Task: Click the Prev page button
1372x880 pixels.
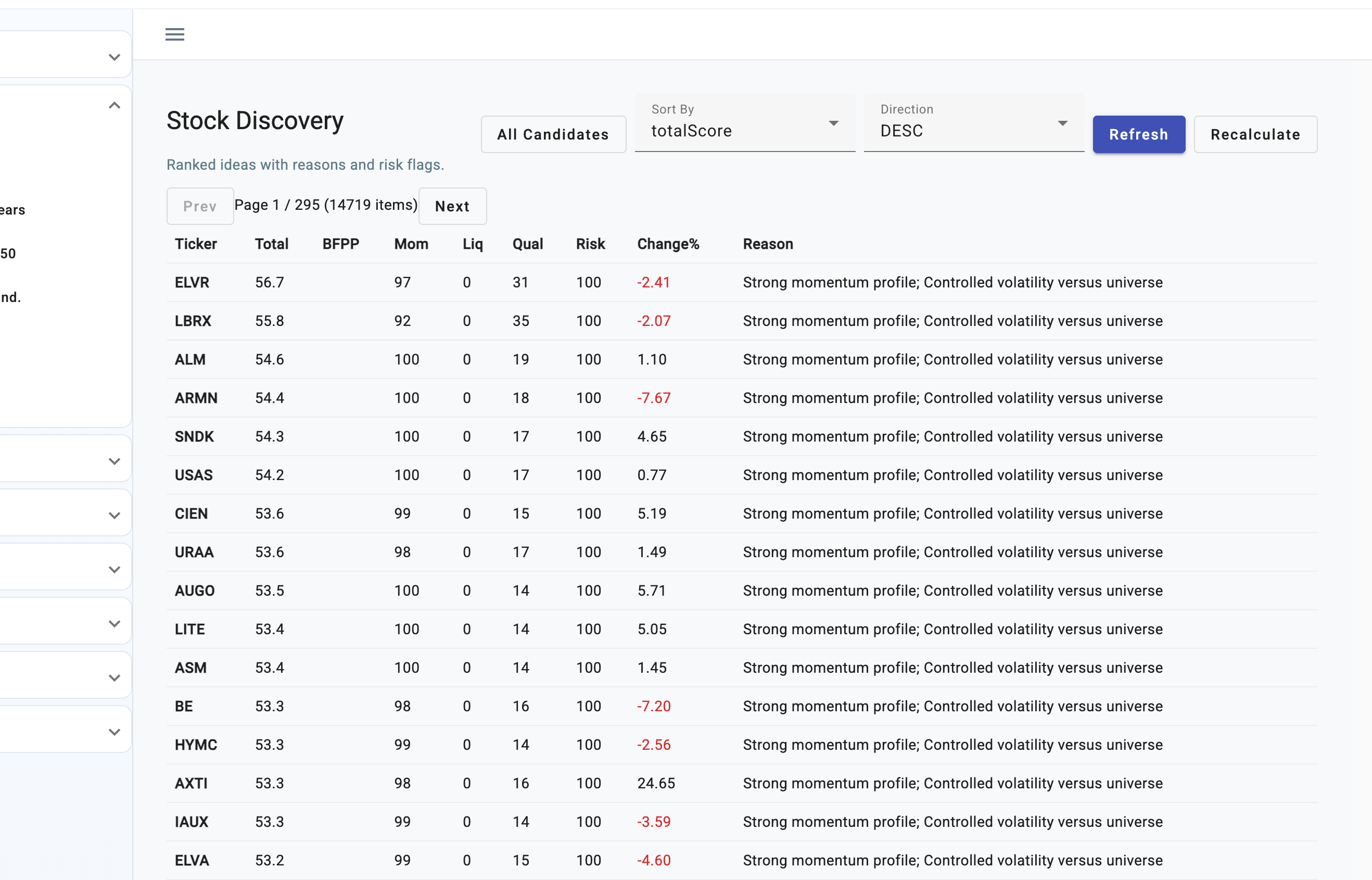Action: [x=200, y=206]
